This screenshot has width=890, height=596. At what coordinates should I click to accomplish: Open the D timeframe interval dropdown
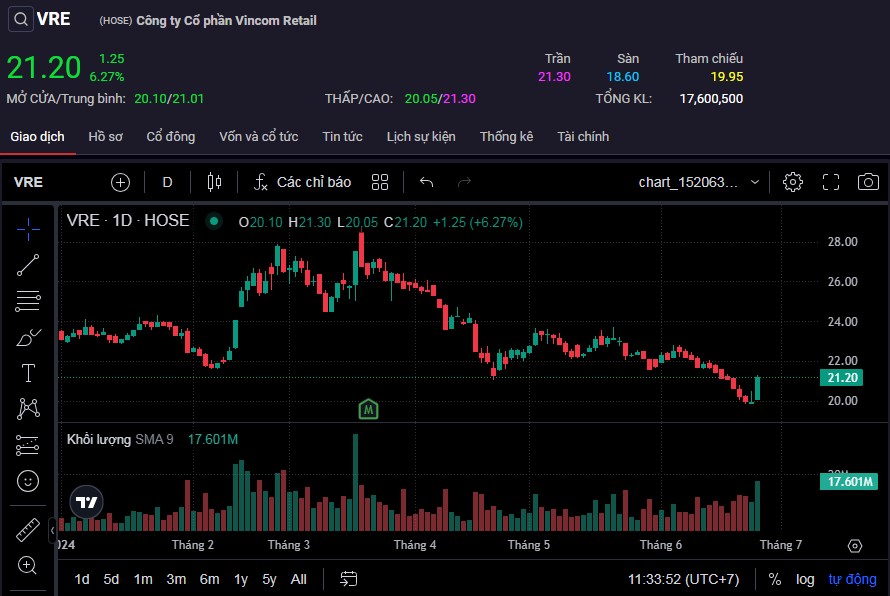pos(167,182)
